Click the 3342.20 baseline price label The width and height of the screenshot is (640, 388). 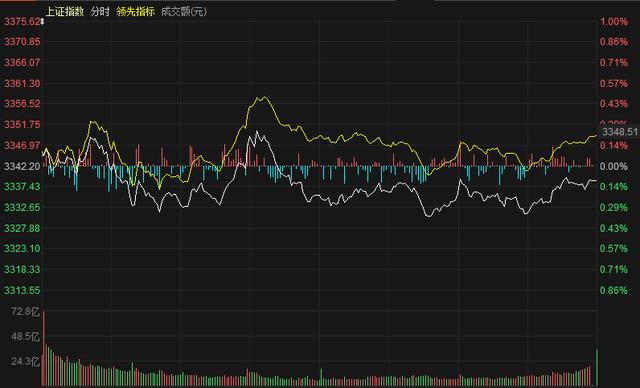[x=22, y=166]
